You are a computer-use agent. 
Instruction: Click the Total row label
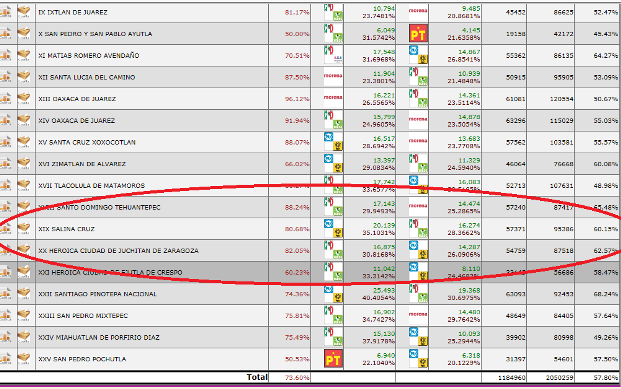257,377
